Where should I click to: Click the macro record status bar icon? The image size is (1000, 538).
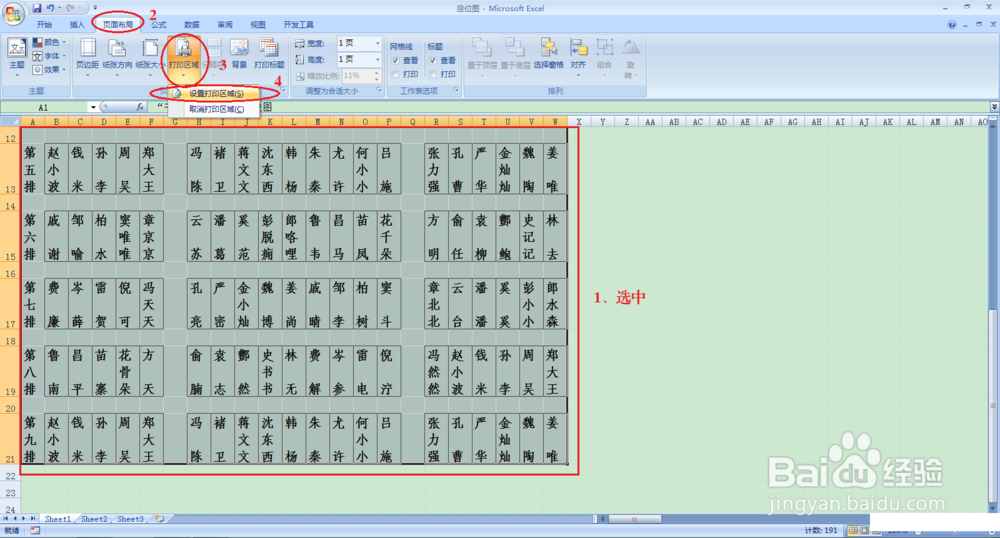(x=35, y=530)
